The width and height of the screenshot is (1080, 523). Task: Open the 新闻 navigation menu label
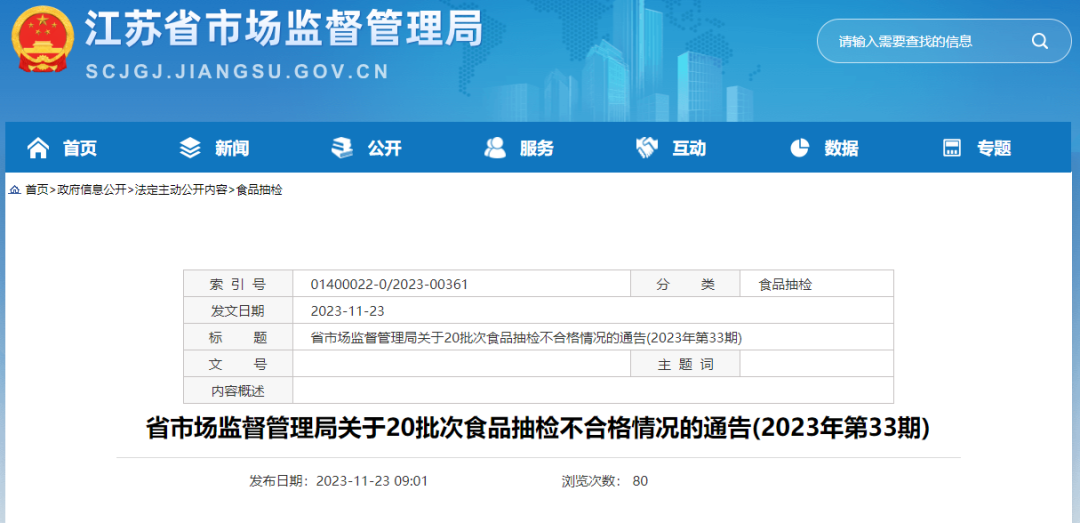point(232,148)
